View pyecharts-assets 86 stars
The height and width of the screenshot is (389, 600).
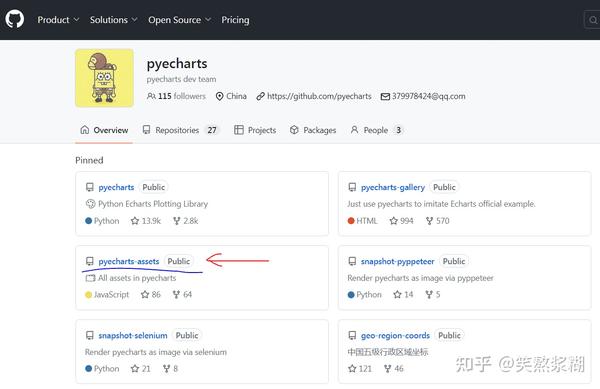(151, 295)
